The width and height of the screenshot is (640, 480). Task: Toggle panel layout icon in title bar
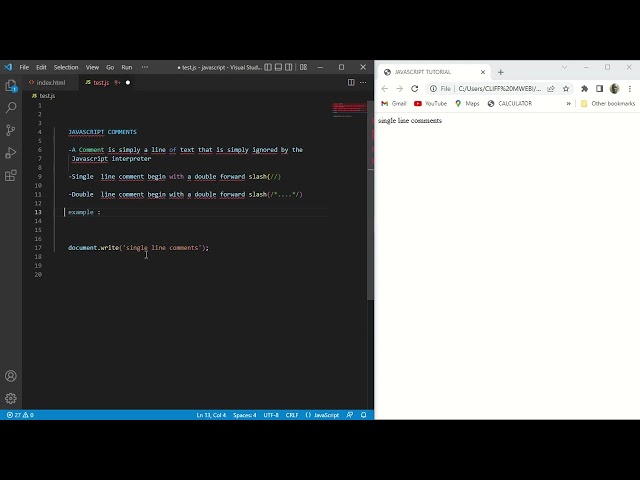(x=278, y=67)
